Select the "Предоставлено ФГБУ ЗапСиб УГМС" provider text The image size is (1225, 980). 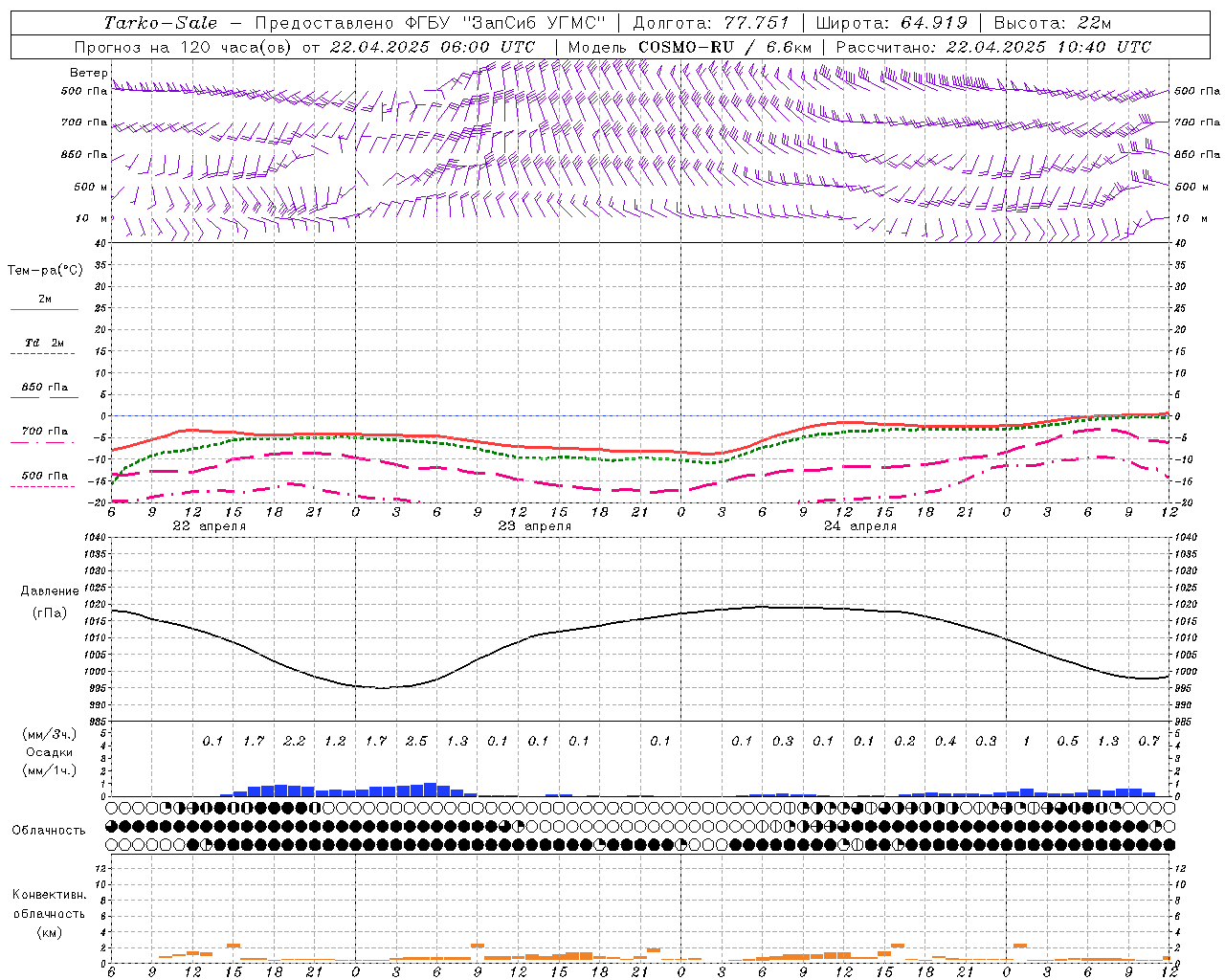click(x=431, y=23)
